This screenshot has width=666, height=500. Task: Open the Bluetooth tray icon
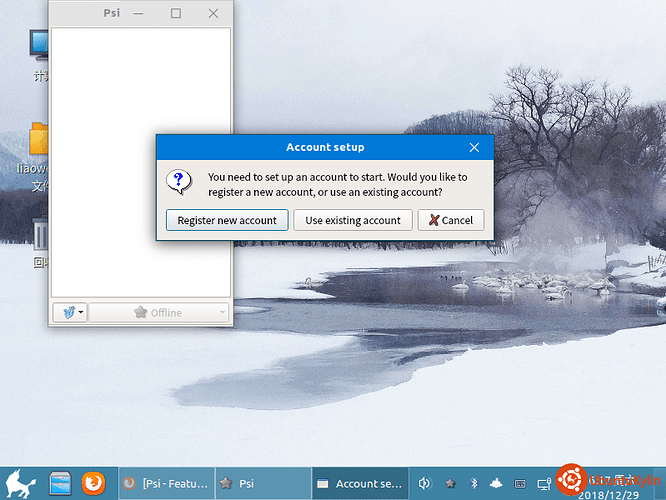point(474,483)
